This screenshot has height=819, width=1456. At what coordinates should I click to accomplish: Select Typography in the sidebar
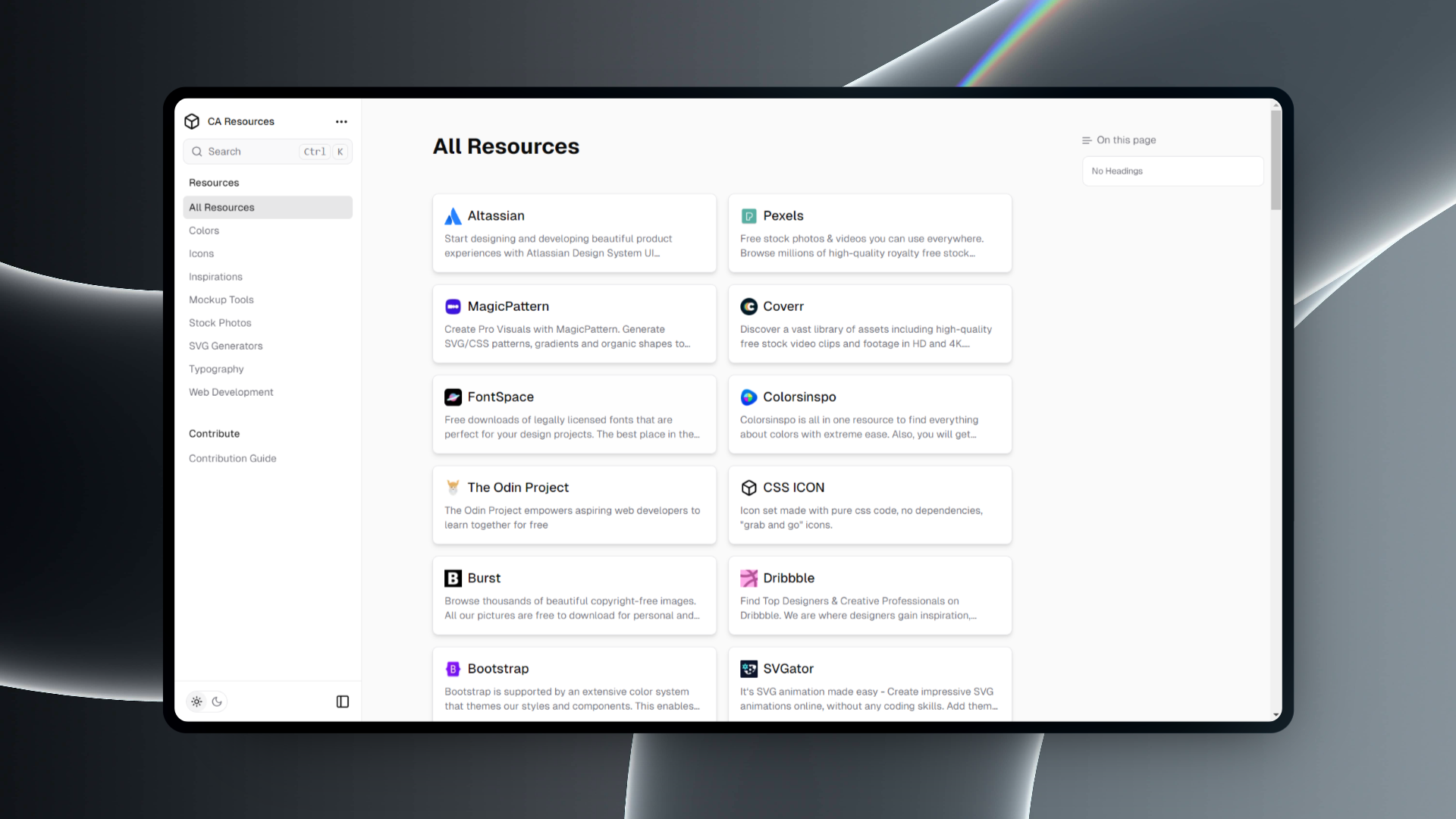coord(216,369)
